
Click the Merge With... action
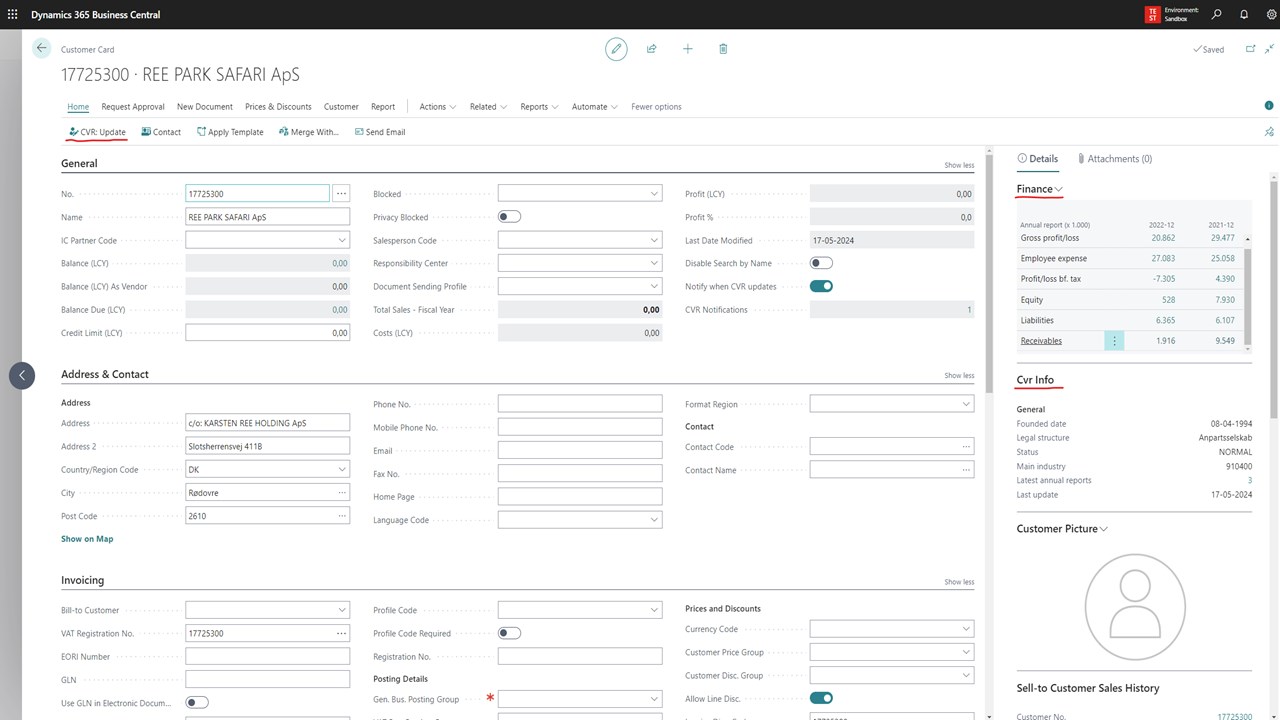pyautogui.click(x=309, y=132)
